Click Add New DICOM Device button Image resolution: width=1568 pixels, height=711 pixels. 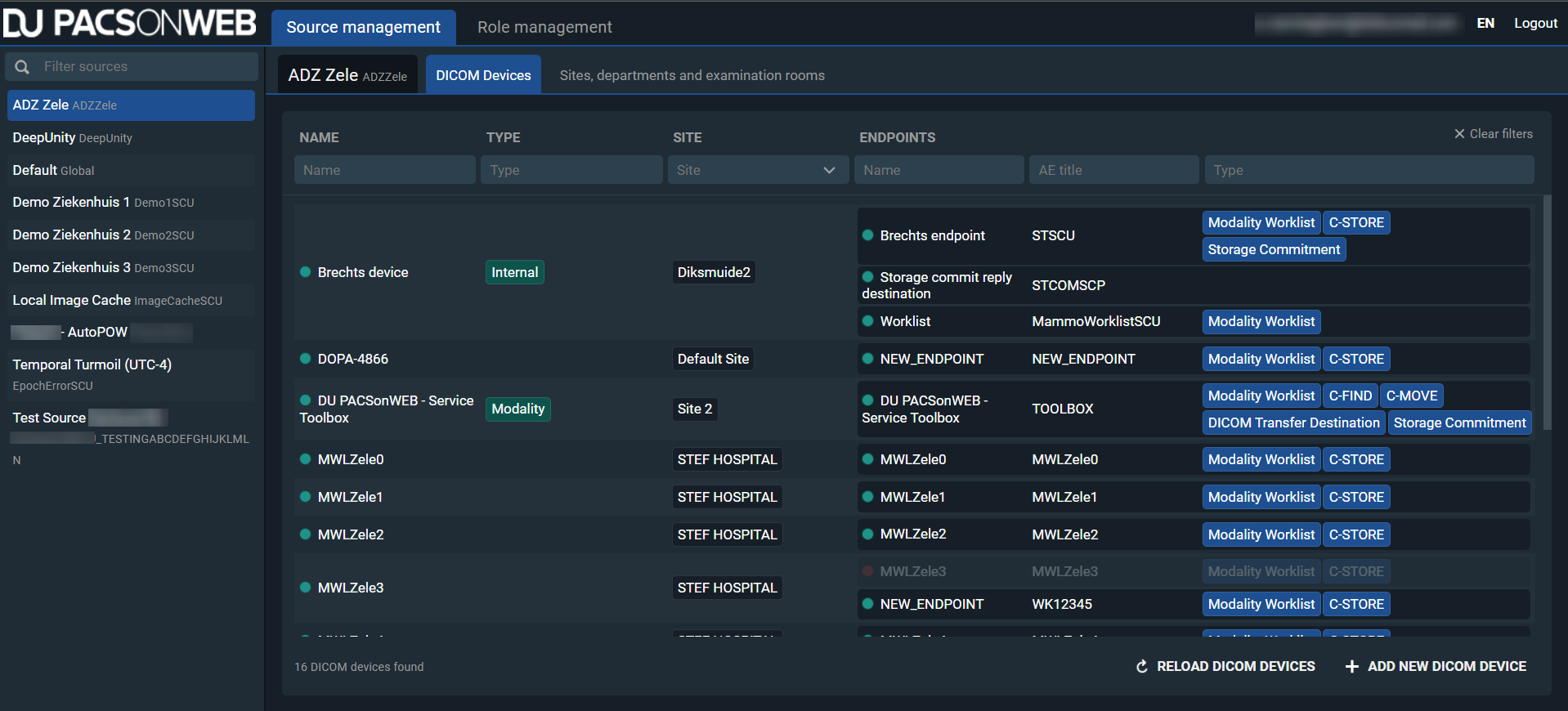[x=1446, y=667]
